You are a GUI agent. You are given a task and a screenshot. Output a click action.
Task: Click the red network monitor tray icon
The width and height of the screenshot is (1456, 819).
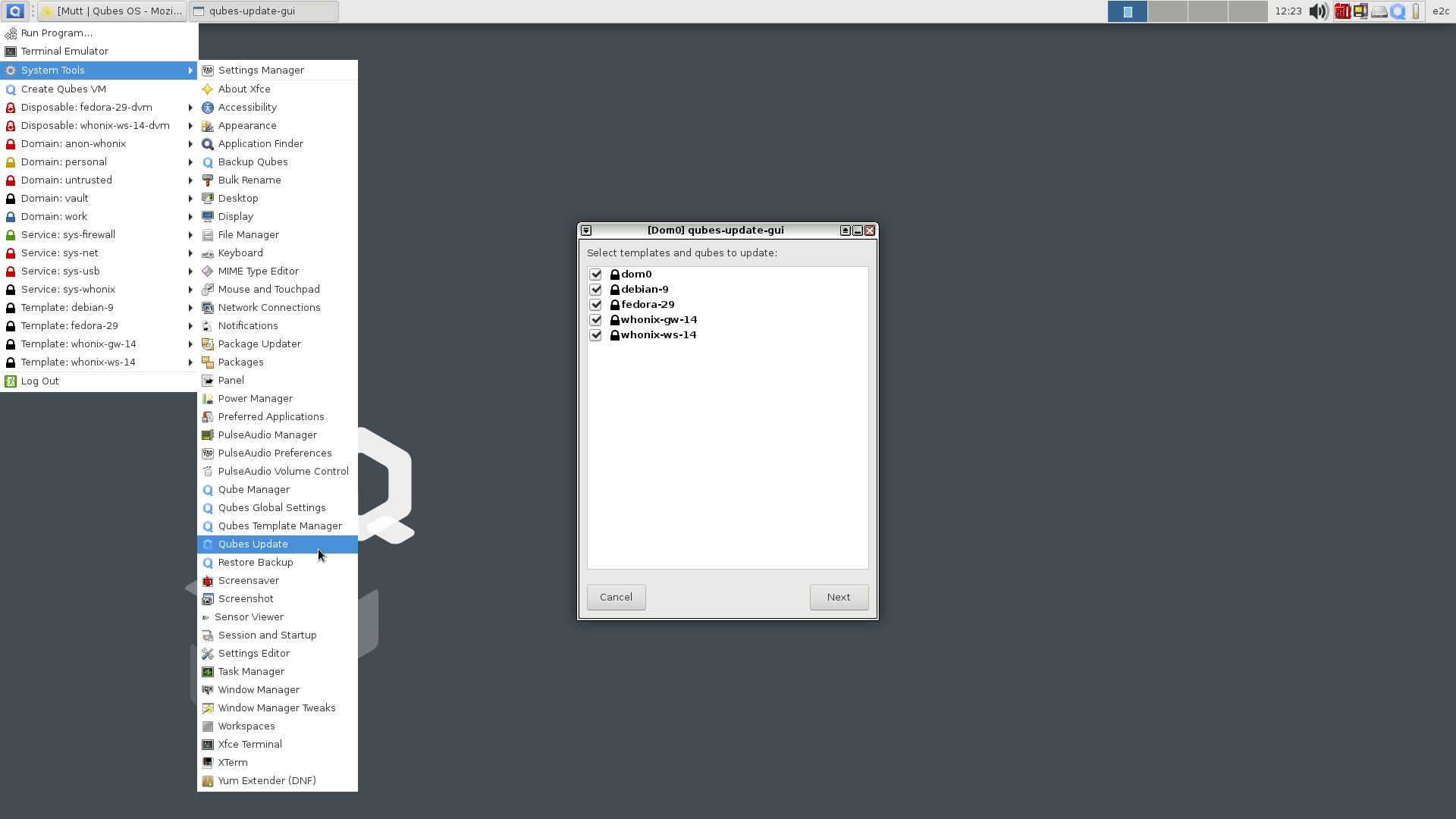point(1342,11)
